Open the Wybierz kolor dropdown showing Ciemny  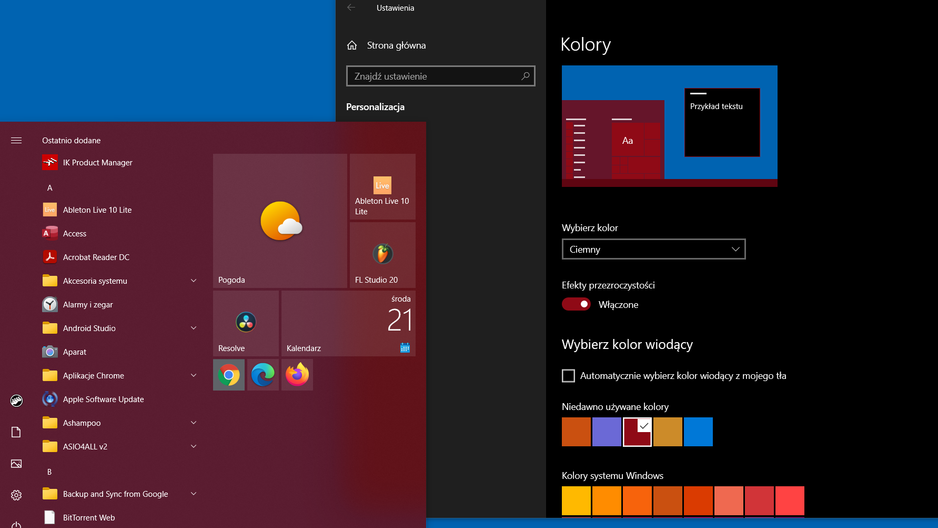(653, 249)
